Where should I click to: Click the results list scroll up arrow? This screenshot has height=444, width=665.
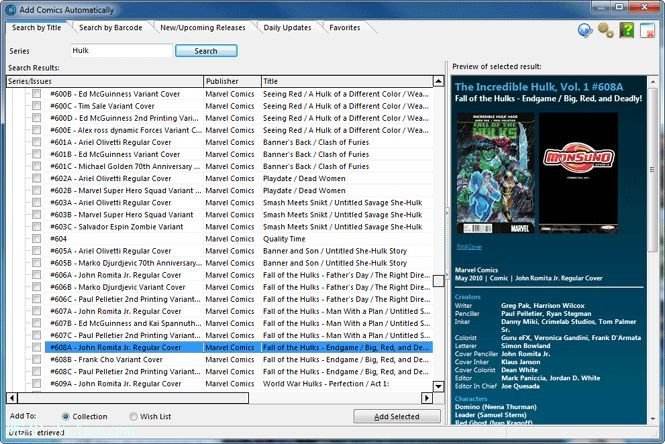point(438,81)
